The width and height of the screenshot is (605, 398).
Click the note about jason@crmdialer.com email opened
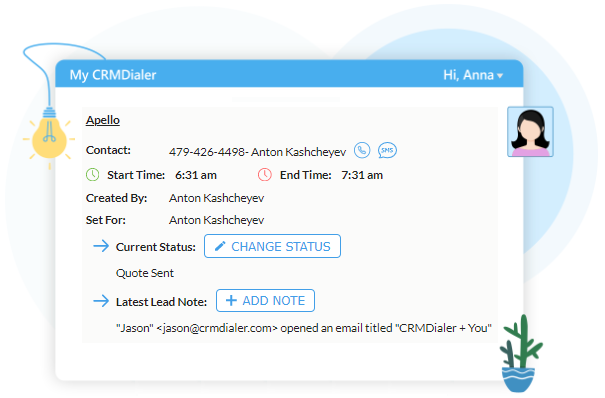(x=304, y=328)
